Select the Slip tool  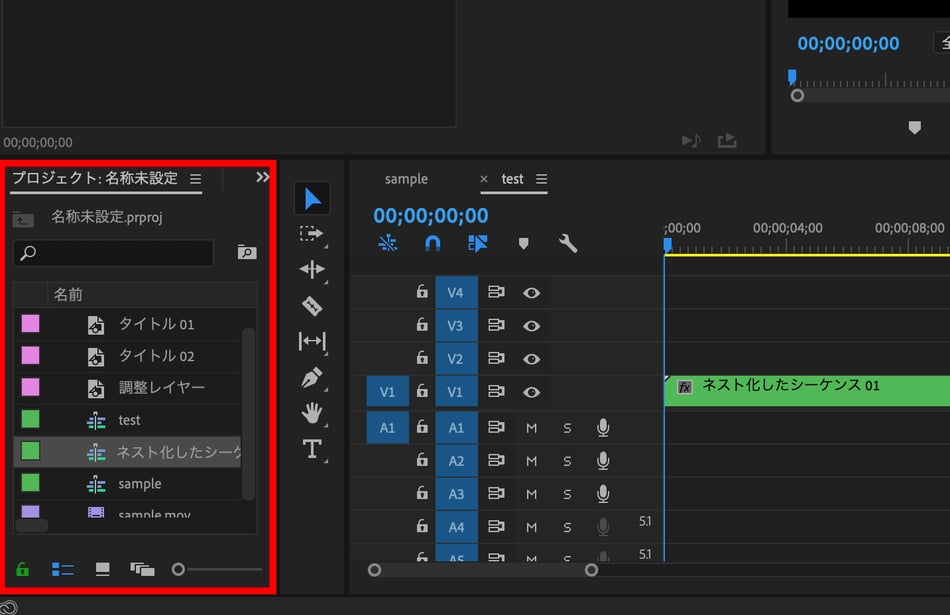(312, 342)
